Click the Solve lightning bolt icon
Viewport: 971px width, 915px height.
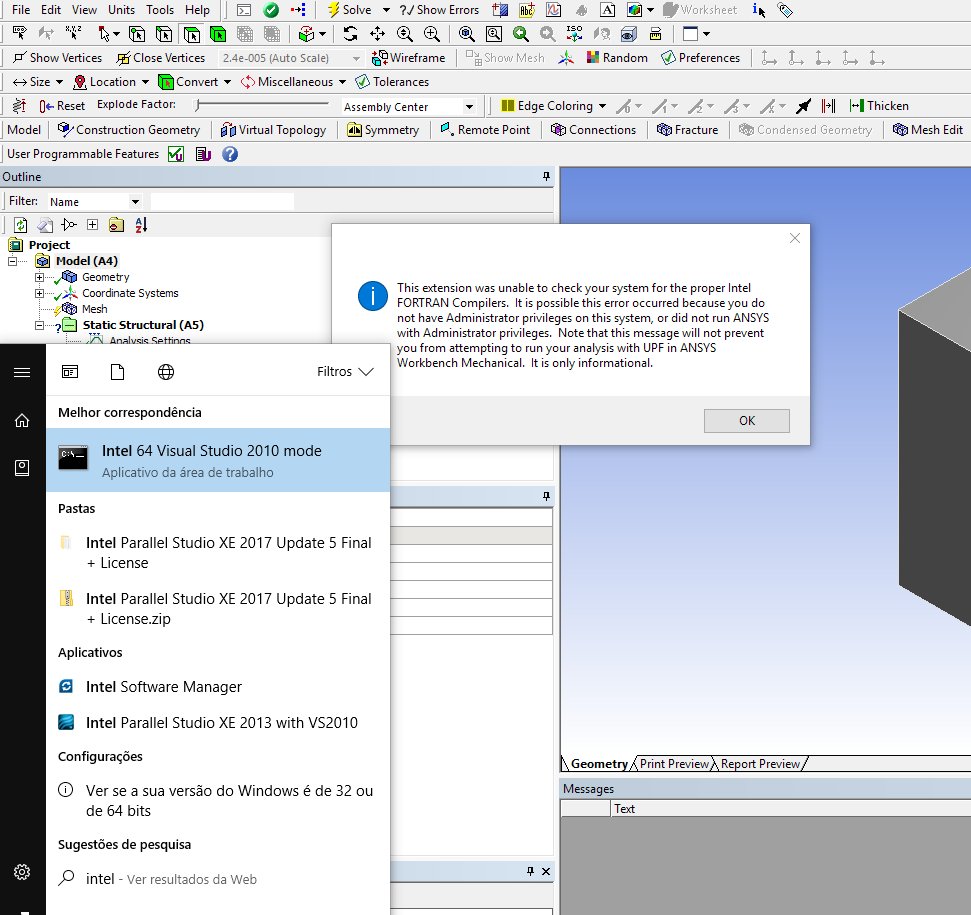tap(333, 10)
